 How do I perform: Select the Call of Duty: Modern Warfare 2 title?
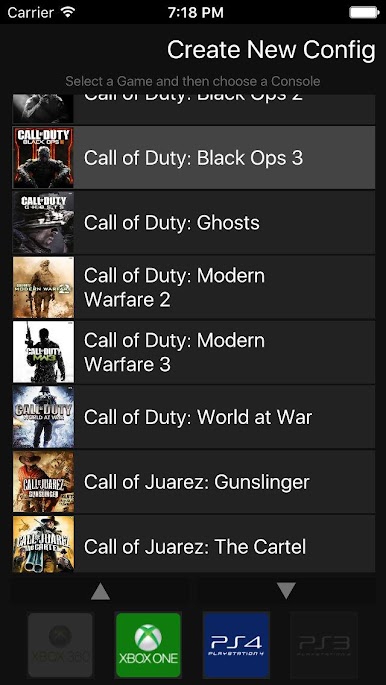tap(174, 288)
